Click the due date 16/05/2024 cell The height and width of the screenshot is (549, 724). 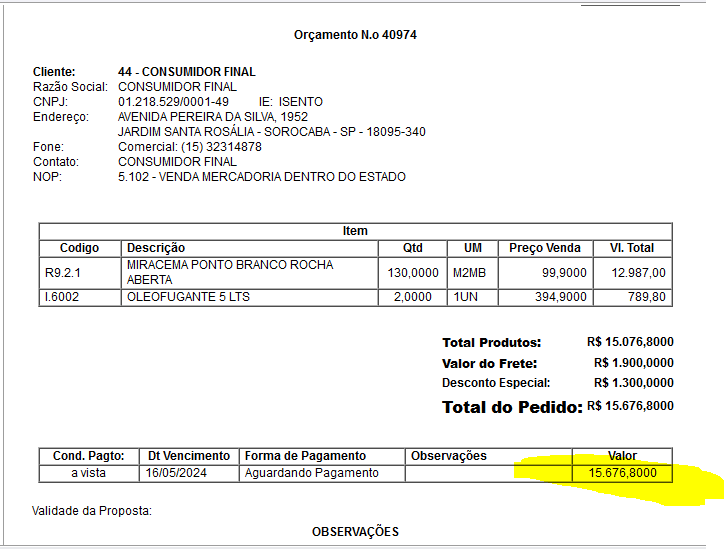[x=174, y=473]
